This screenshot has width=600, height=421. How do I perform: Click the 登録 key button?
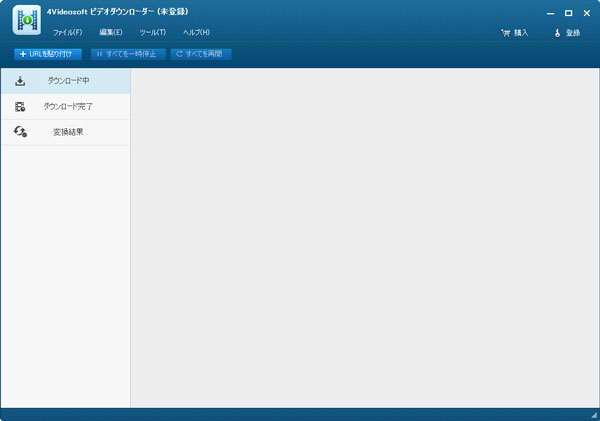567,33
